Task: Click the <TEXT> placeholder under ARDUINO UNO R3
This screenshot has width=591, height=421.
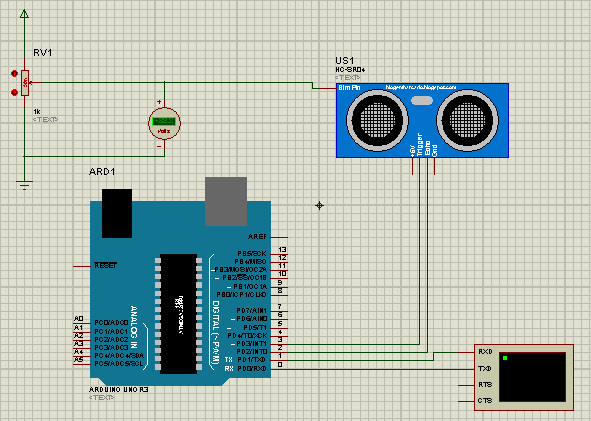Action: [x=102, y=398]
